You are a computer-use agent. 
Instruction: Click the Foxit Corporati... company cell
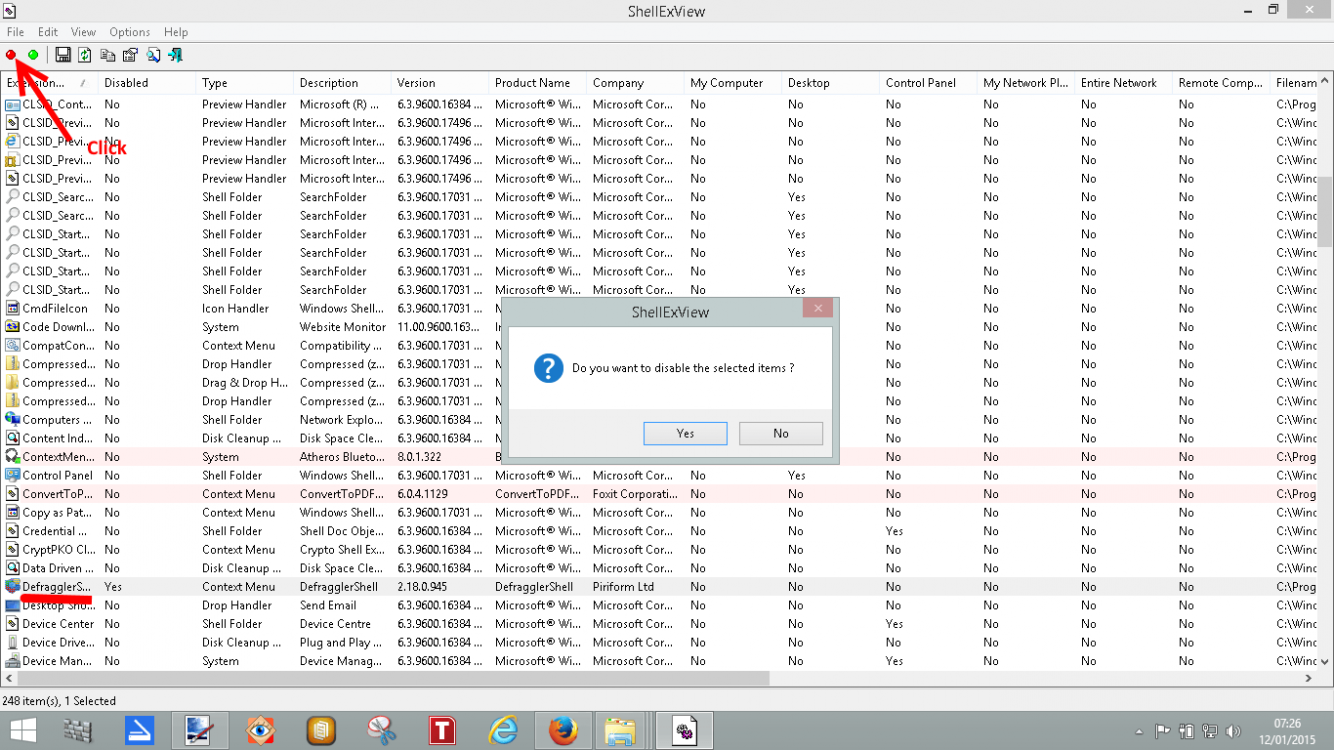pos(634,494)
